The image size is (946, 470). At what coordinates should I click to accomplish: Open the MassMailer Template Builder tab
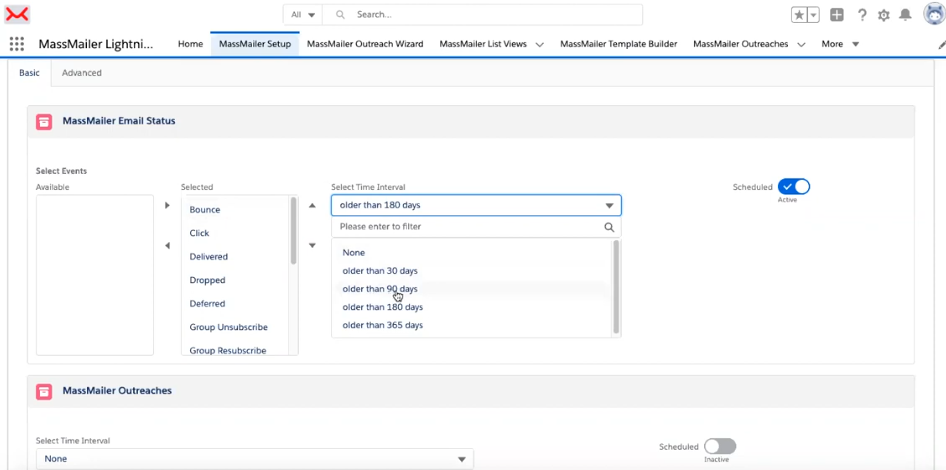point(618,44)
